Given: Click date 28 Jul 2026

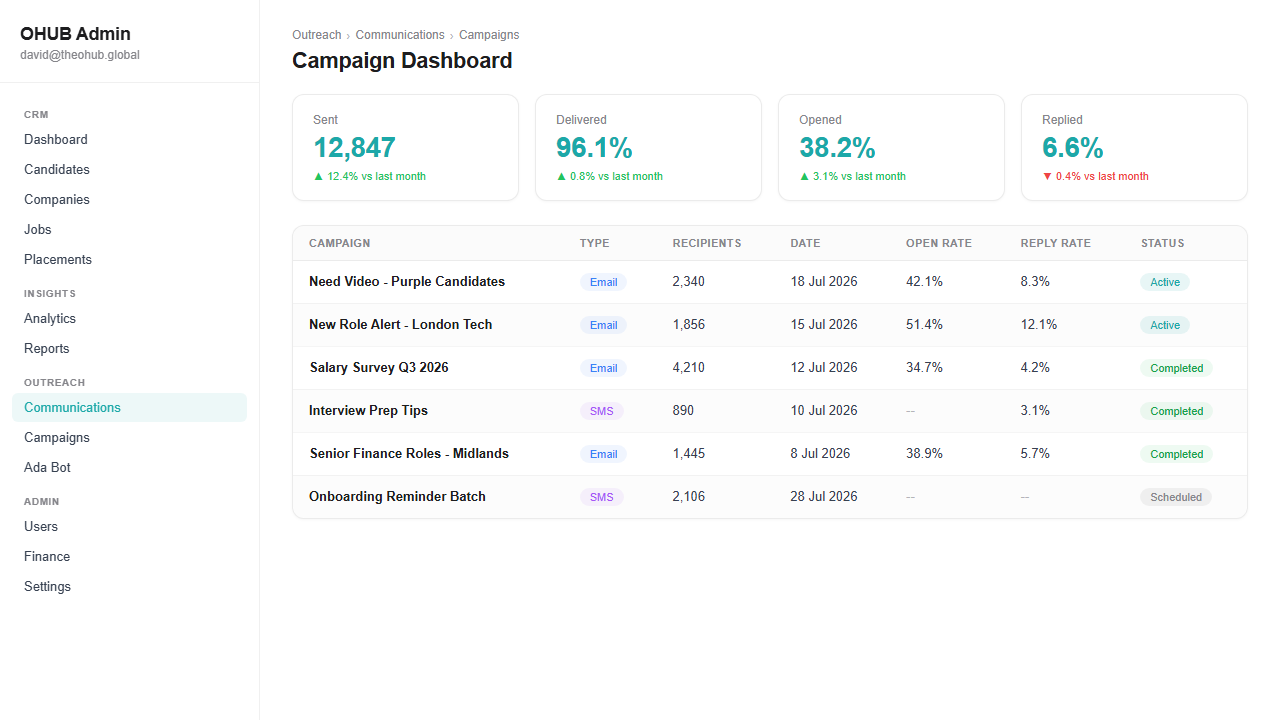Looking at the screenshot, I should [x=824, y=497].
